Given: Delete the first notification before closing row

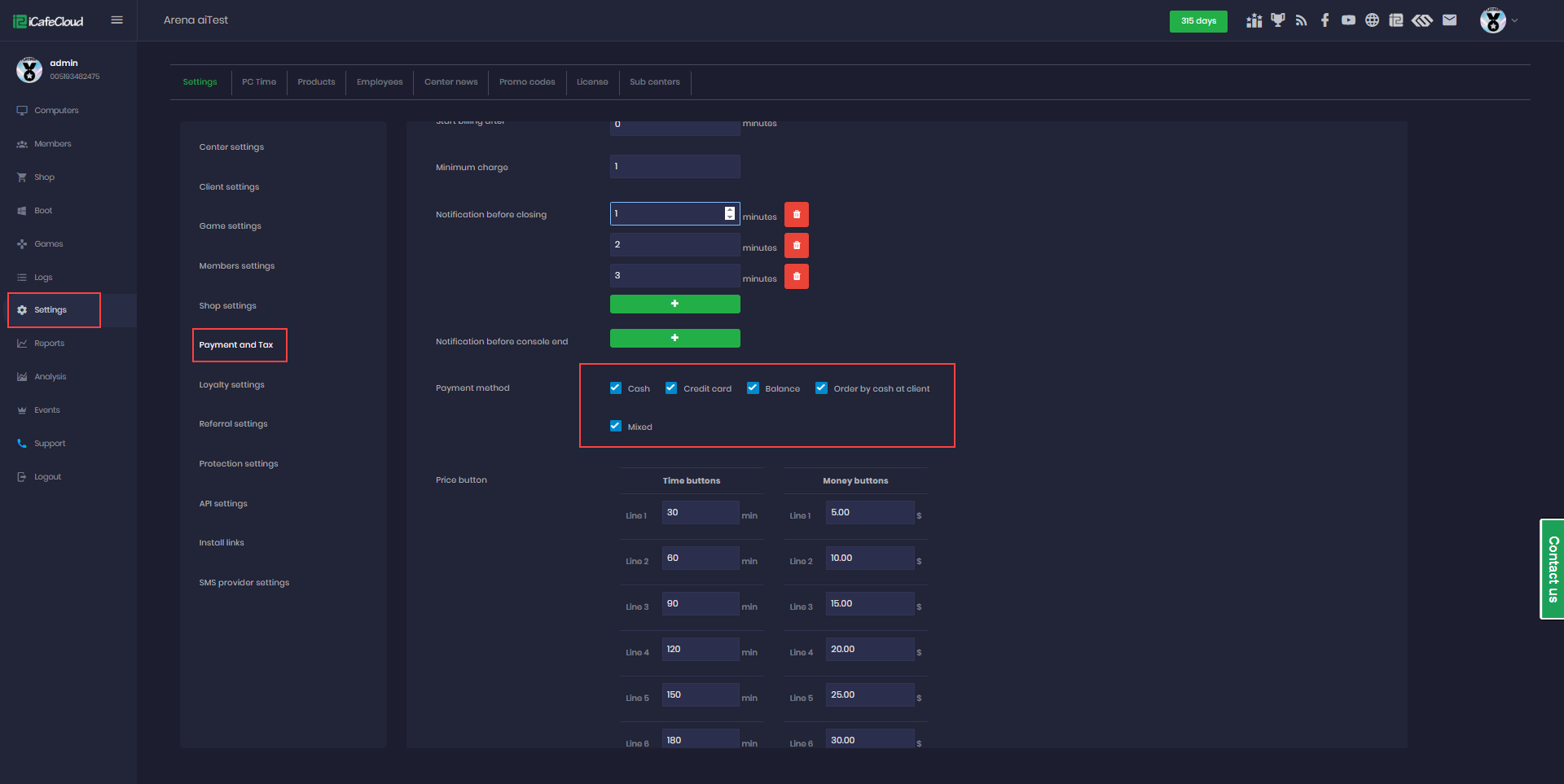Looking at the screenshot, I should (x=796, y=214).
